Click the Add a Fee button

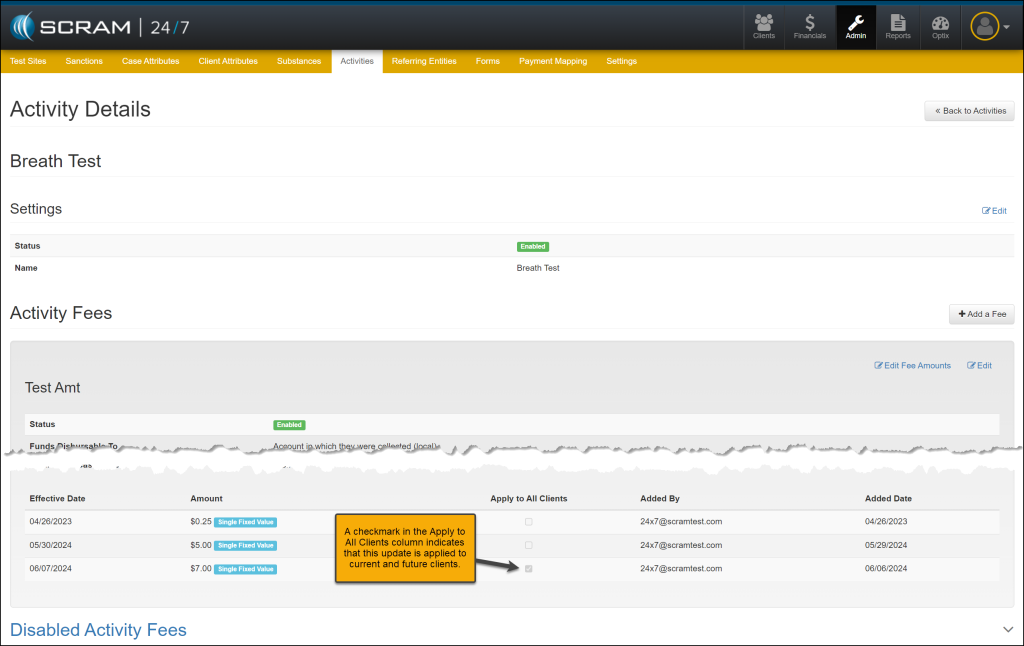(x=981, y=314)
